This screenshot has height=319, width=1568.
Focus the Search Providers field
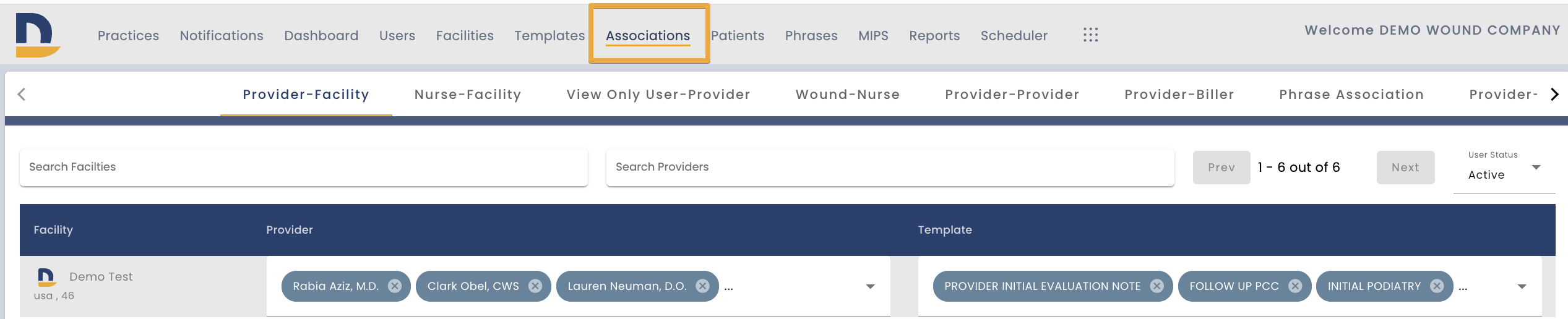(890, 167)
